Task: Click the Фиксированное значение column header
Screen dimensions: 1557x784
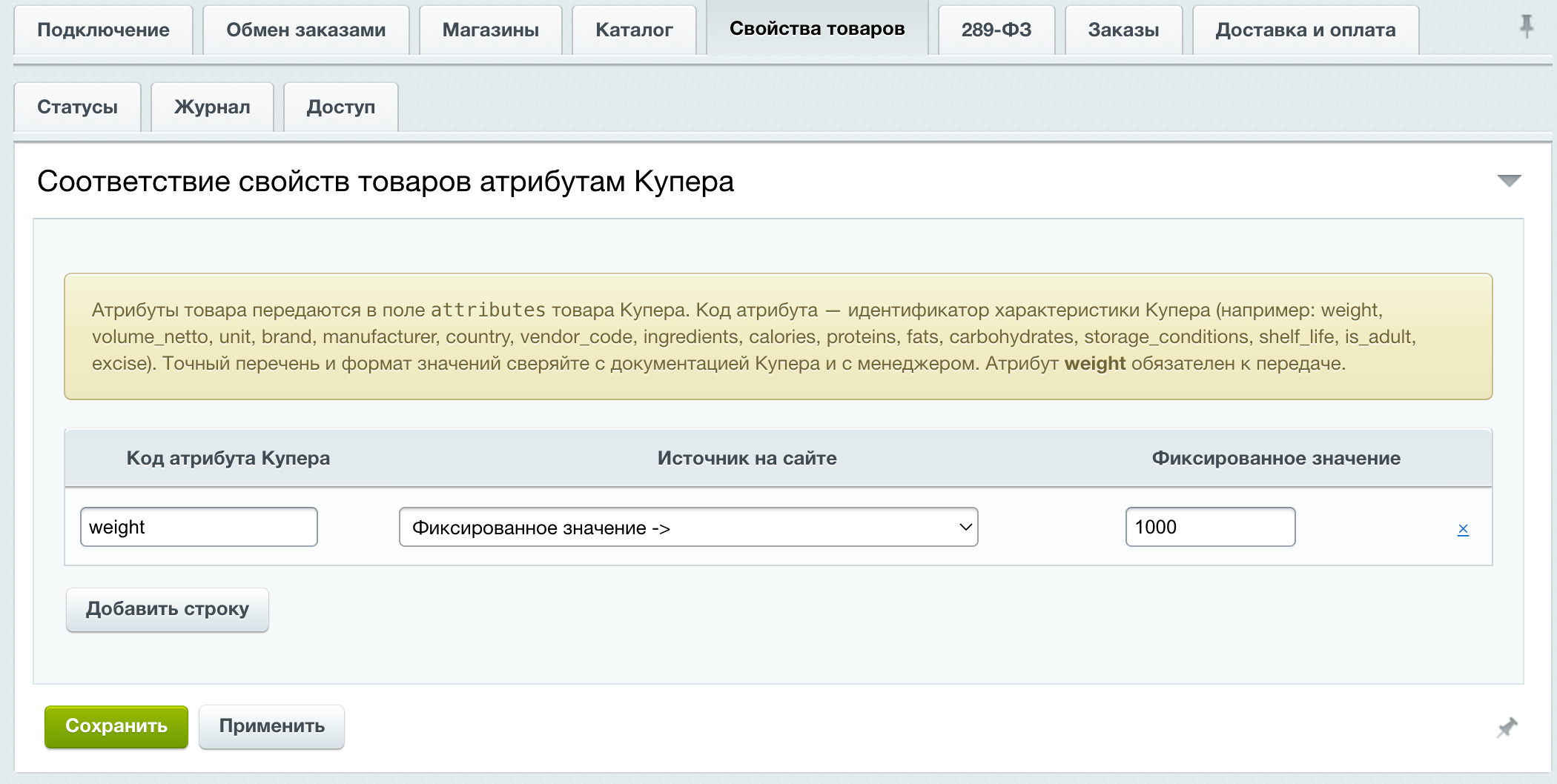Action: coord(1276,458)
